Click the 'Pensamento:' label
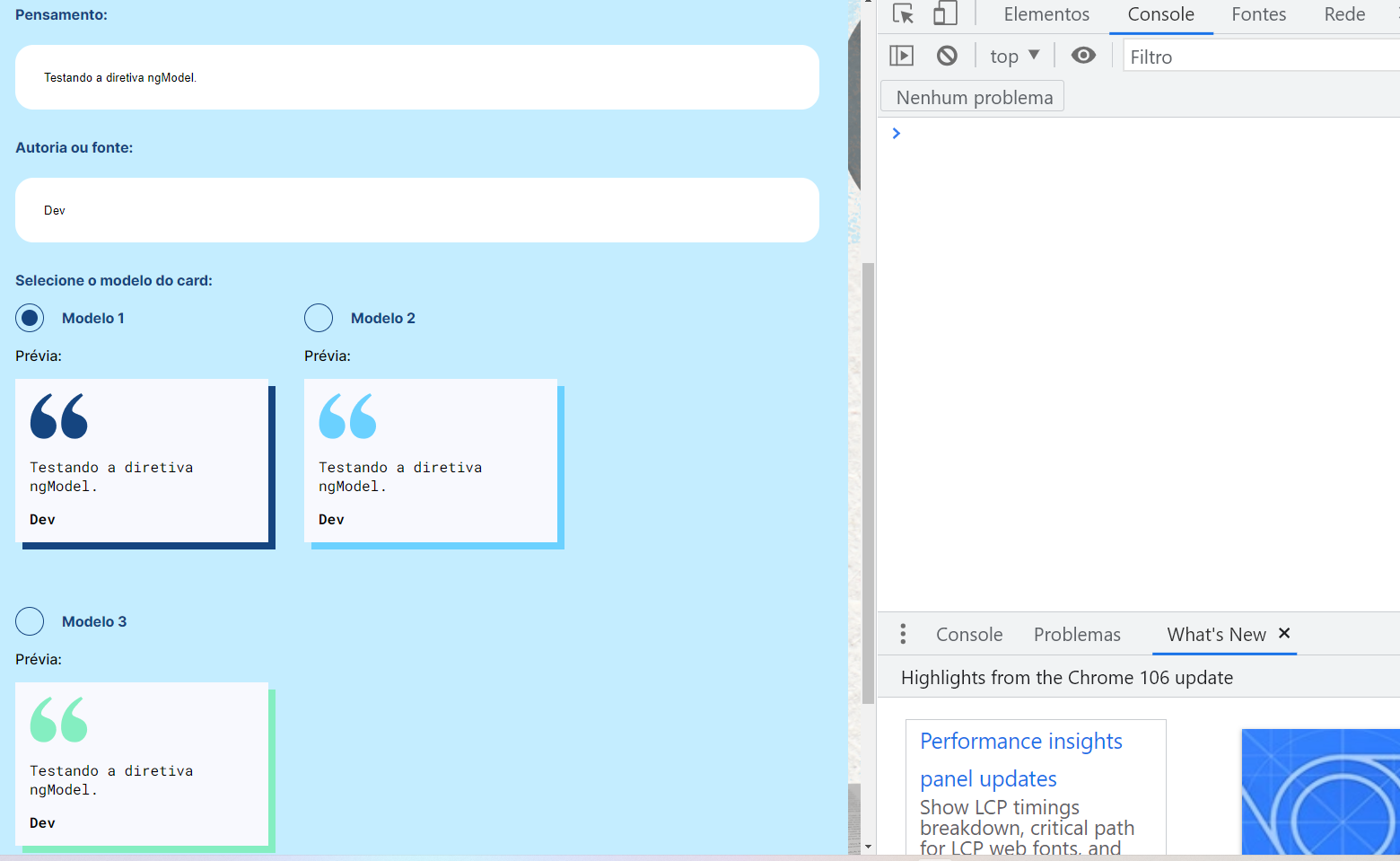The image size is (1400, 861). coord(61,14)
